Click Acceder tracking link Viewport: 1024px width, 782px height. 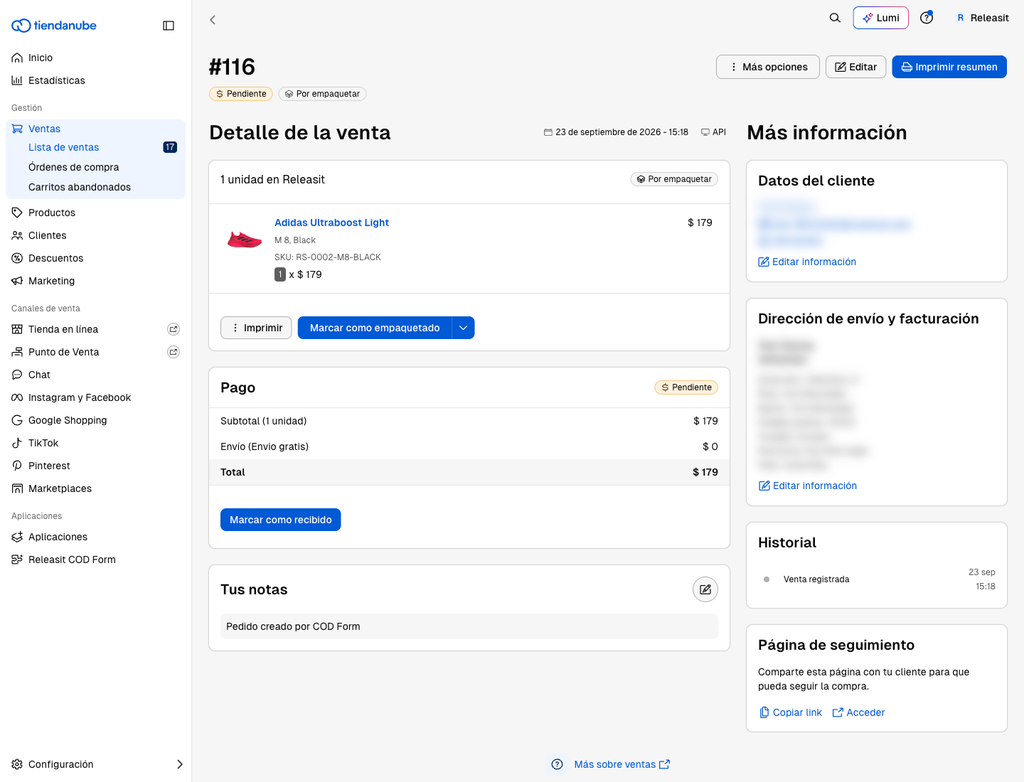(859, 713)
